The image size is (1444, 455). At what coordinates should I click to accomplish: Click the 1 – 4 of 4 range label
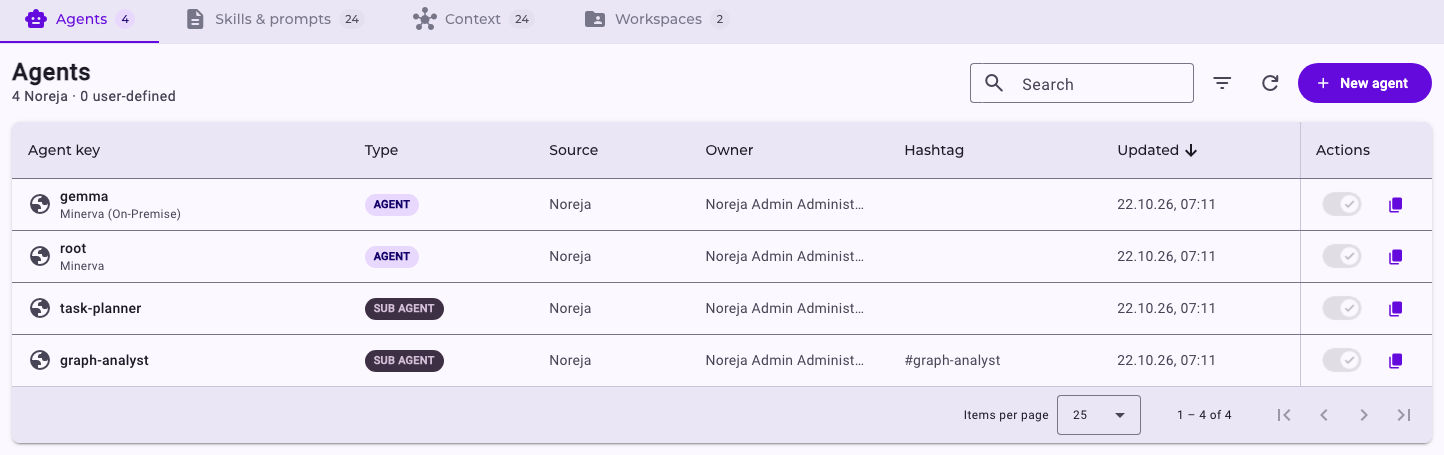coord(1204,414)
